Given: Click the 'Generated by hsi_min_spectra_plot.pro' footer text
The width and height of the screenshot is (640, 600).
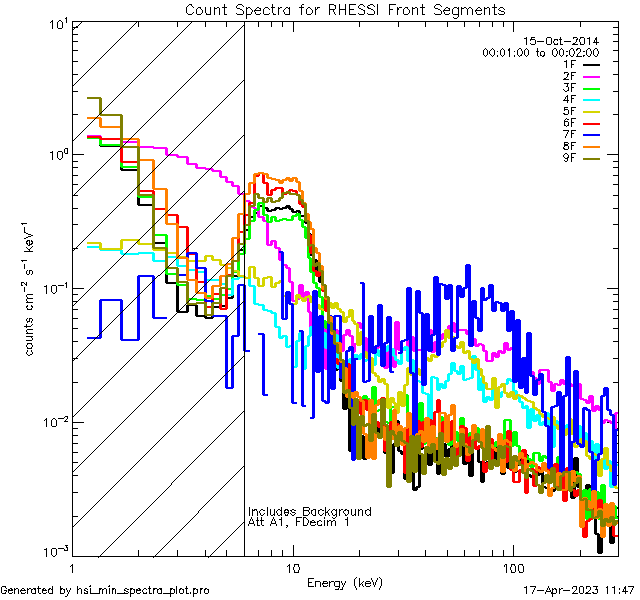Looking at the screenshot, I should [105, 590].
